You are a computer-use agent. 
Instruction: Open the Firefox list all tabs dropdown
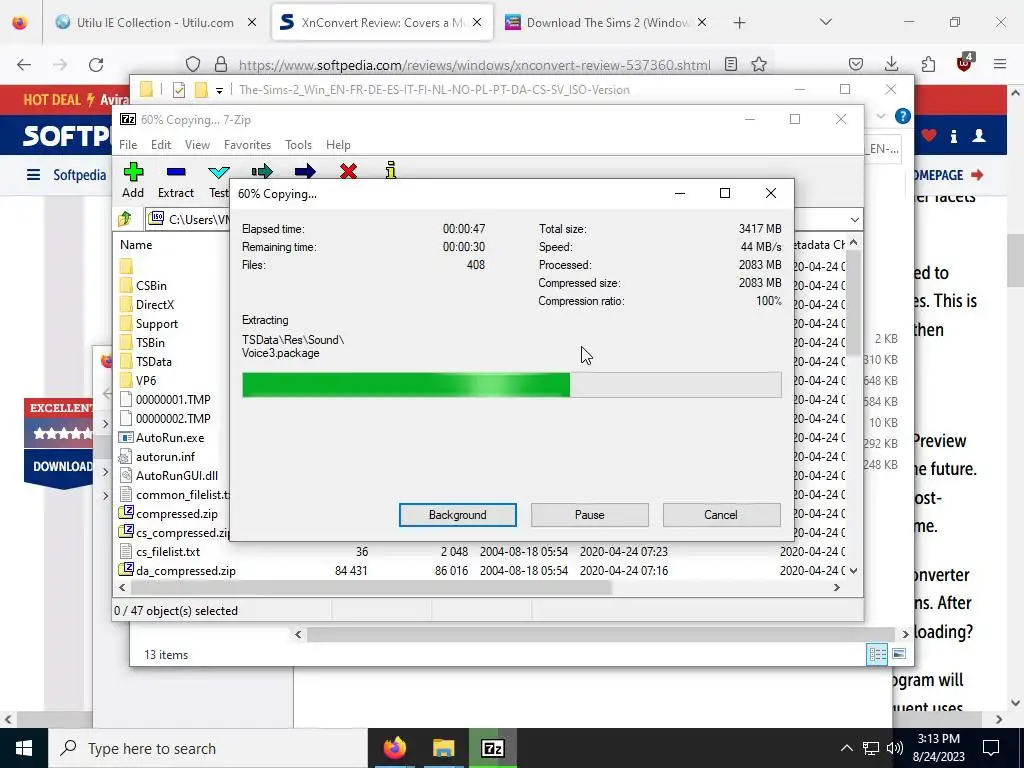[x=826, y=22]
